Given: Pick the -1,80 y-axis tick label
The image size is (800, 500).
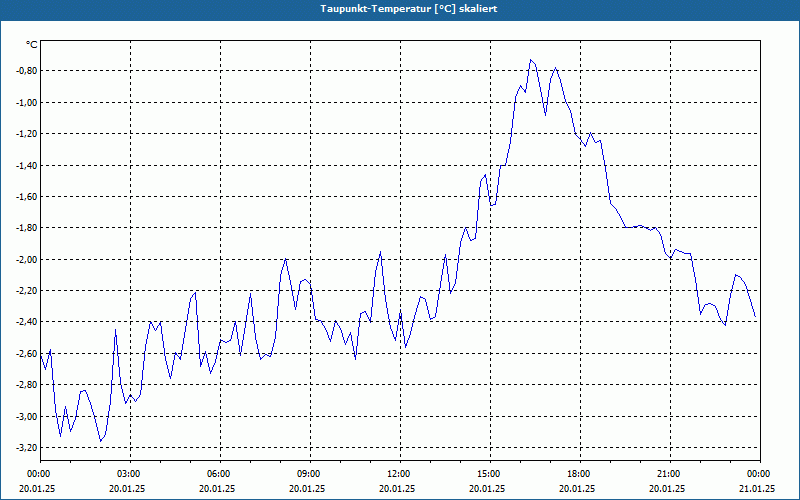Looking at the screenshot, I should pos(27,228).
